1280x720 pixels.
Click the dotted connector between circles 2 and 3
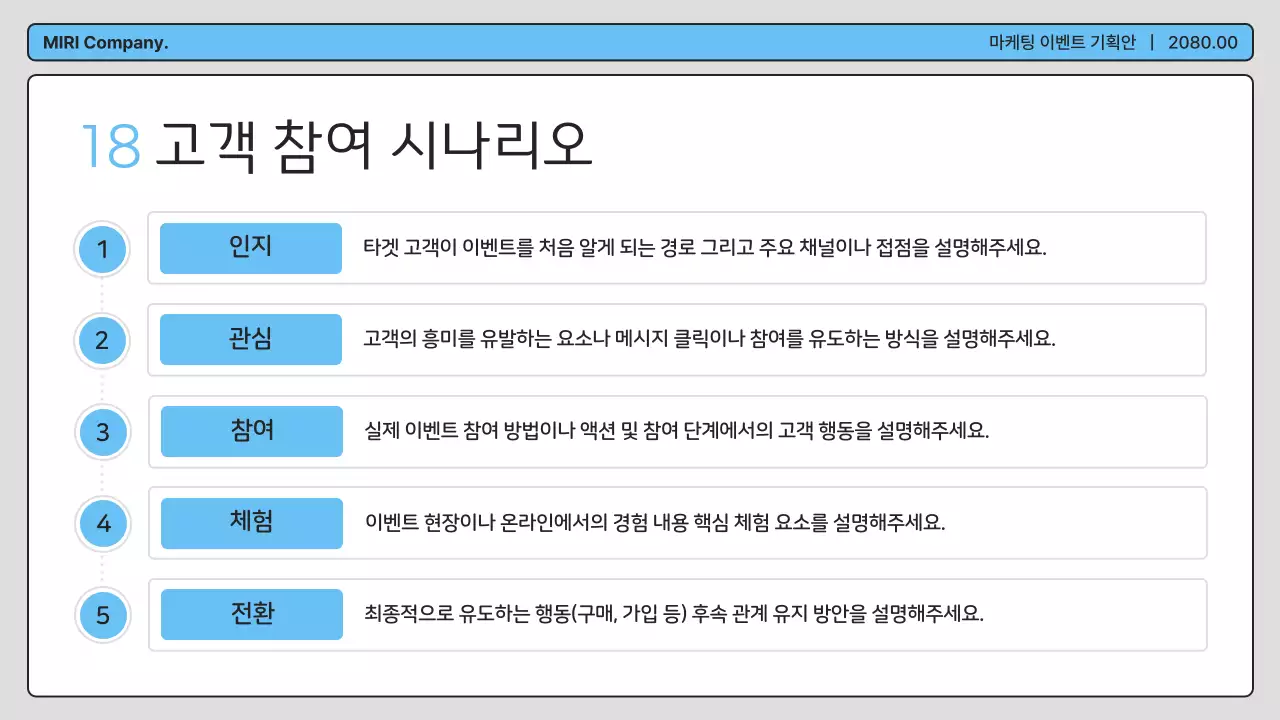click(x=102, y=386)
